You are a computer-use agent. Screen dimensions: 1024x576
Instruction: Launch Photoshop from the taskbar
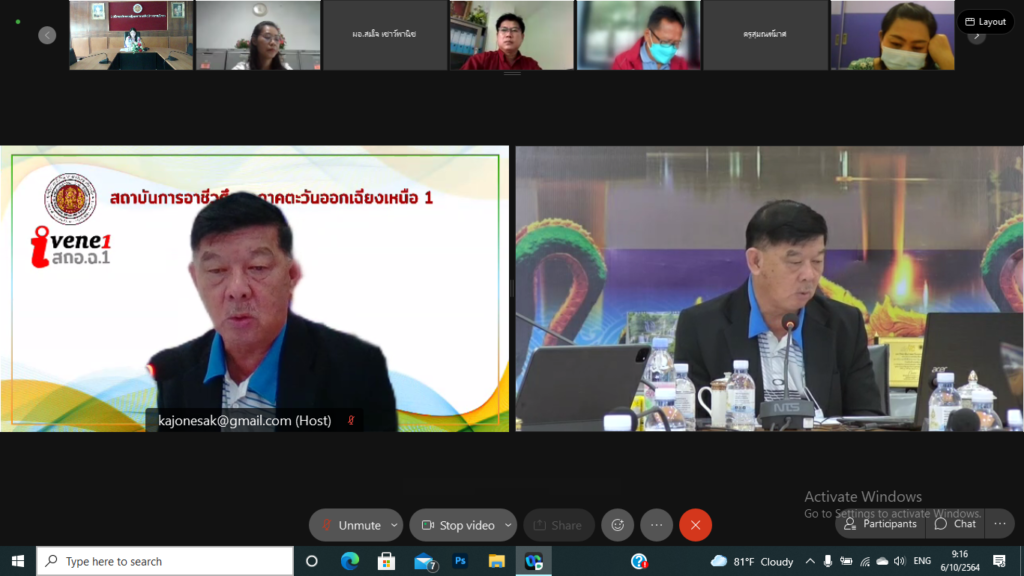point(460,561)
